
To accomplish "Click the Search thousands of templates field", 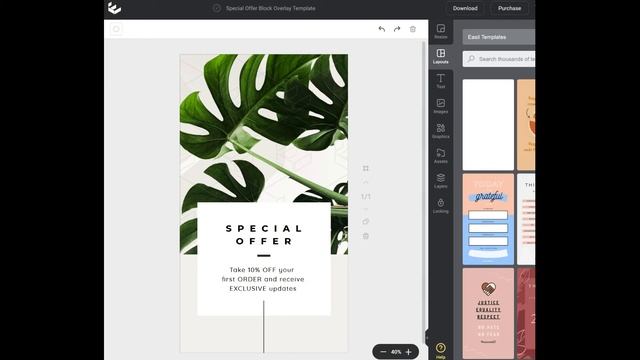I will [499, 59].
